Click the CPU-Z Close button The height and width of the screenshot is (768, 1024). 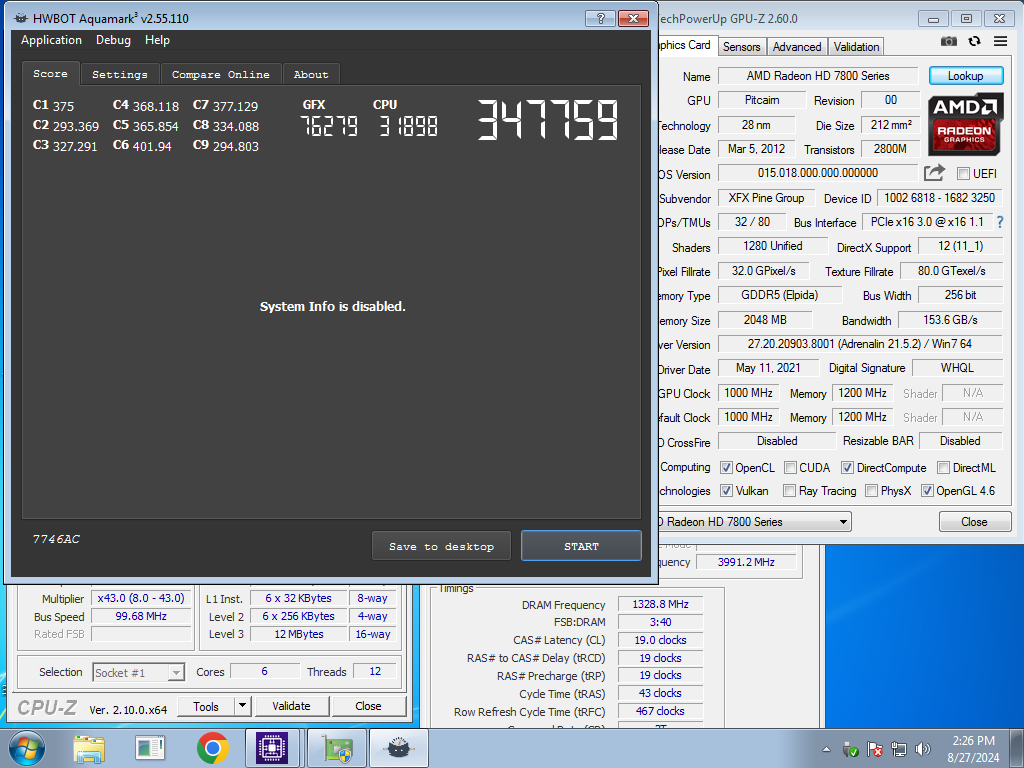click(x=368, y=706)
